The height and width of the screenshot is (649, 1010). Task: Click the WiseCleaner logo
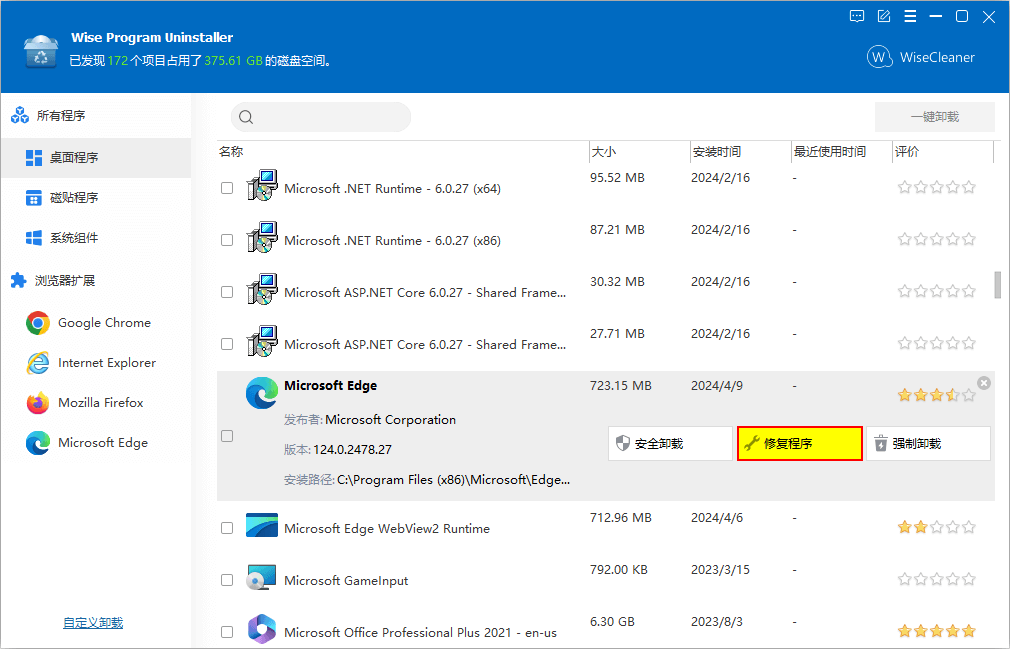921,57
